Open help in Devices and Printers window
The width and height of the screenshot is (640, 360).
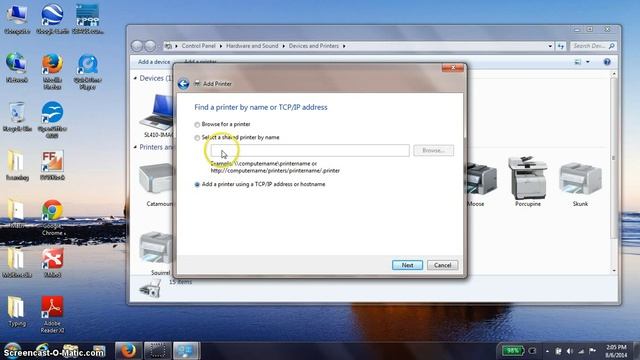click(607, 62)
